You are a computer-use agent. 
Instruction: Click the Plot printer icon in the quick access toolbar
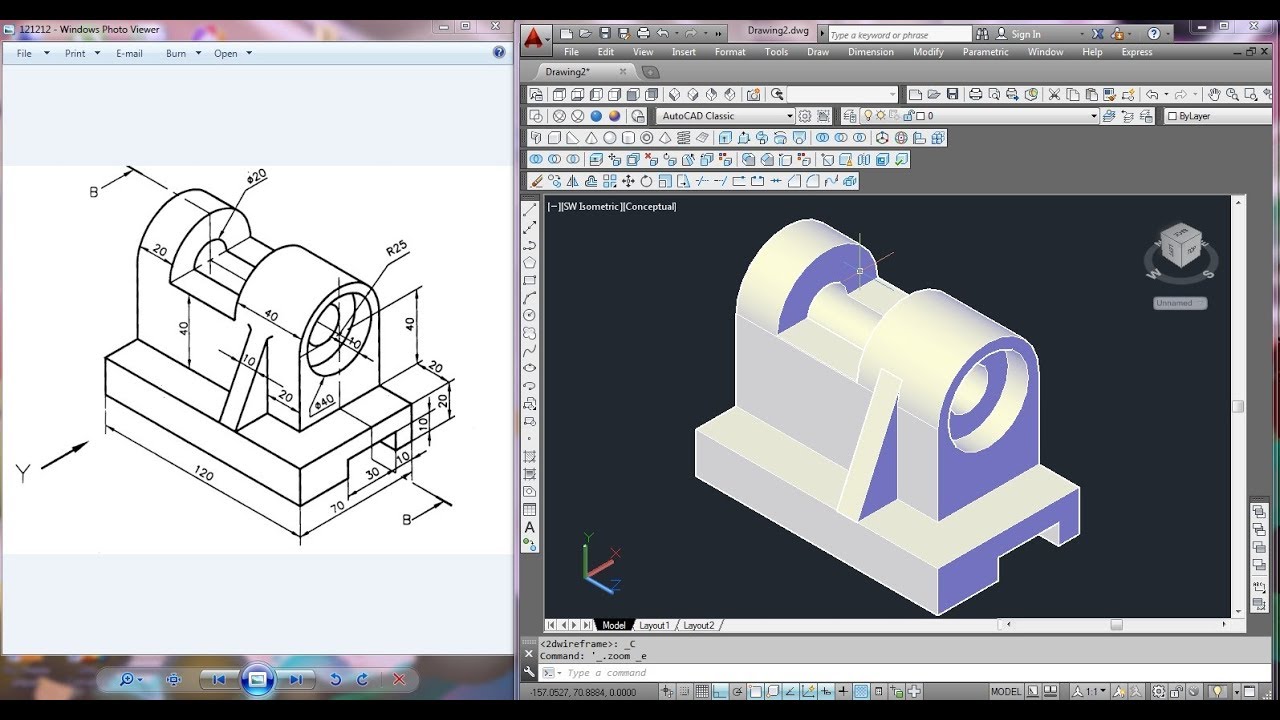pyautogui.click(x=643, y=33)
